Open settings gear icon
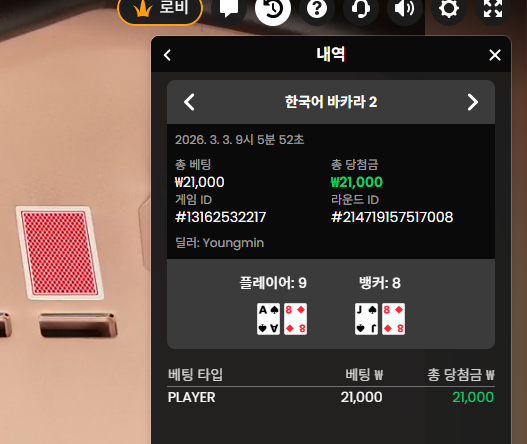This screenshot has width=527, height=444. tap(449, 8)
